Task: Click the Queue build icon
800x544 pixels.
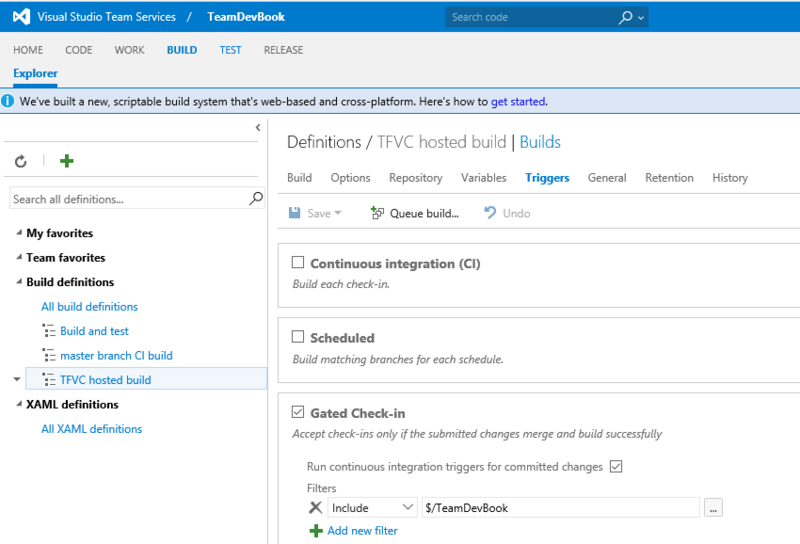Action: [377, 213]
